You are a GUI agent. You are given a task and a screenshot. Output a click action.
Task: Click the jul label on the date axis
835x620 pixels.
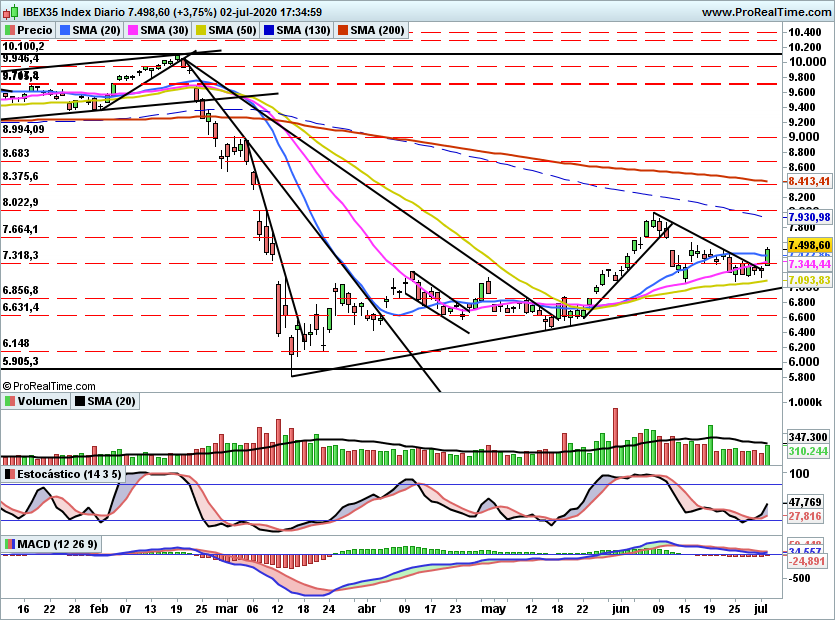759,608
